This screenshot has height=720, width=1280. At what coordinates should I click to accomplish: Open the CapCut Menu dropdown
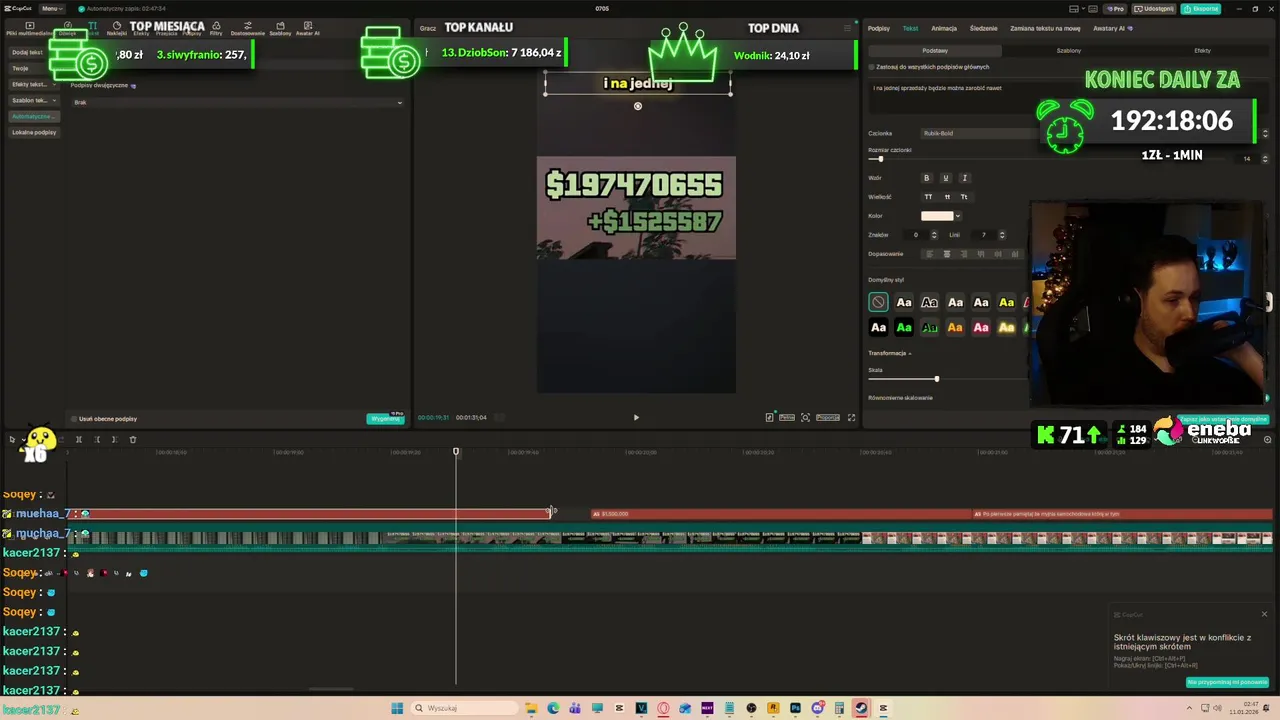pyautogui.click(x=50, y=8)
